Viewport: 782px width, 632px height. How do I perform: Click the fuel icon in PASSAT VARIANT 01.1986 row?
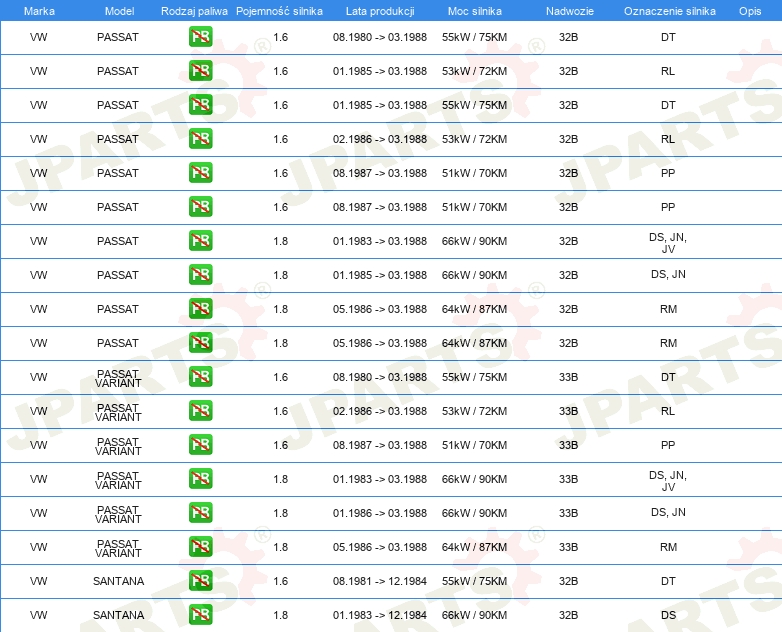click(x=200, y=513)
